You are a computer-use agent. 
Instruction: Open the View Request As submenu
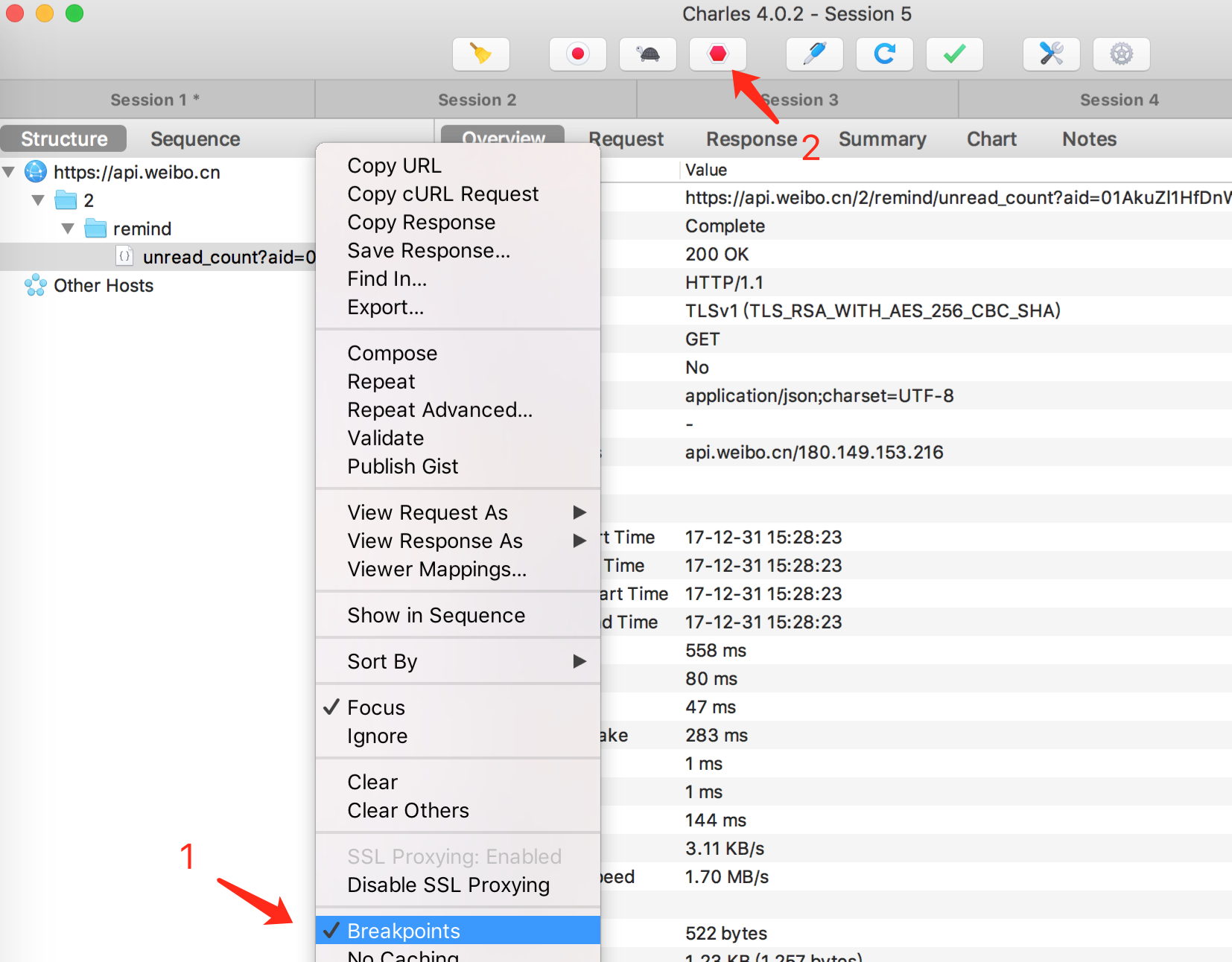click(x=458, y=512)
